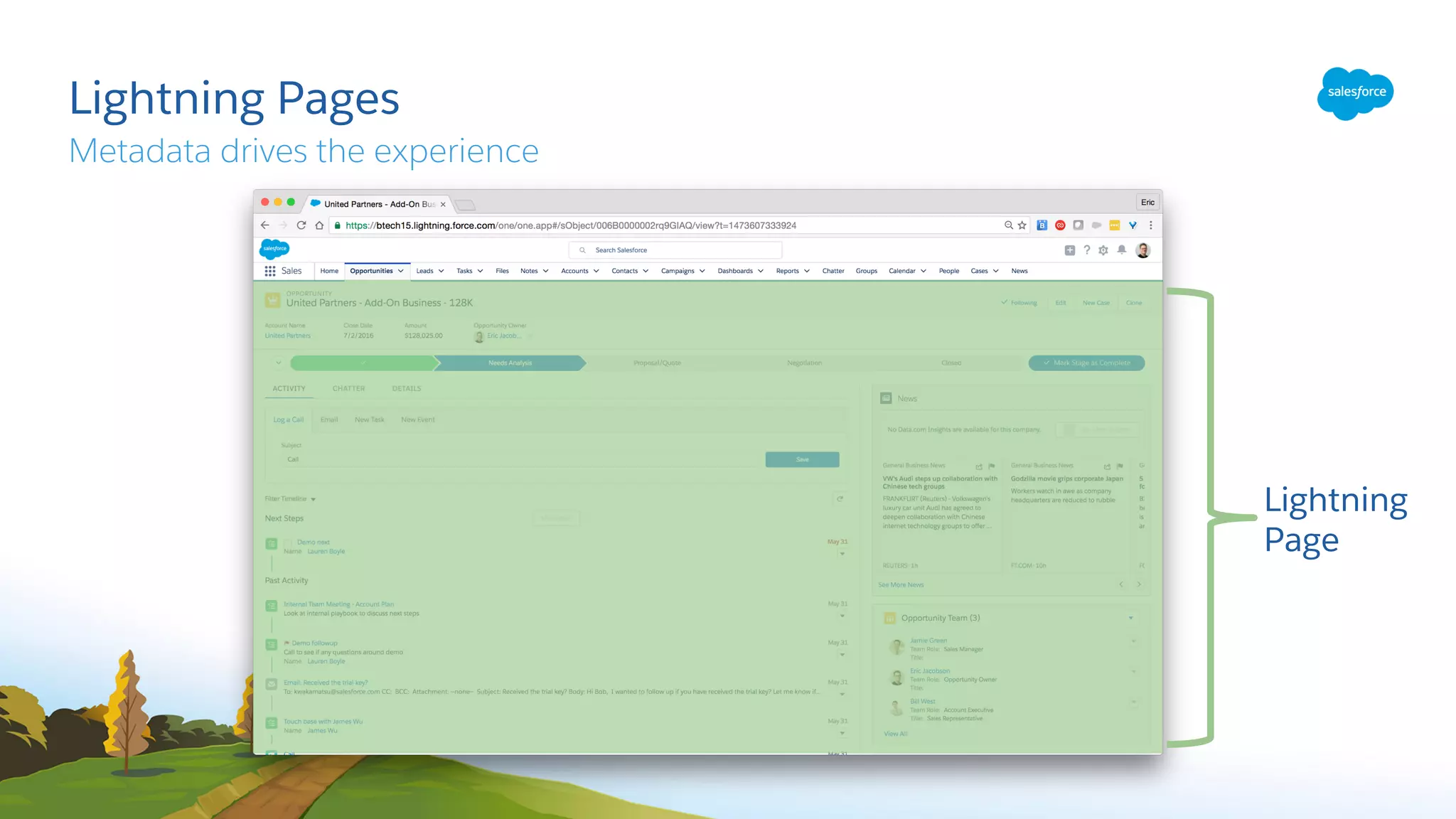Click the News card icon
This screenshot has width=1456, height=819.
click(x=886, y=398)
